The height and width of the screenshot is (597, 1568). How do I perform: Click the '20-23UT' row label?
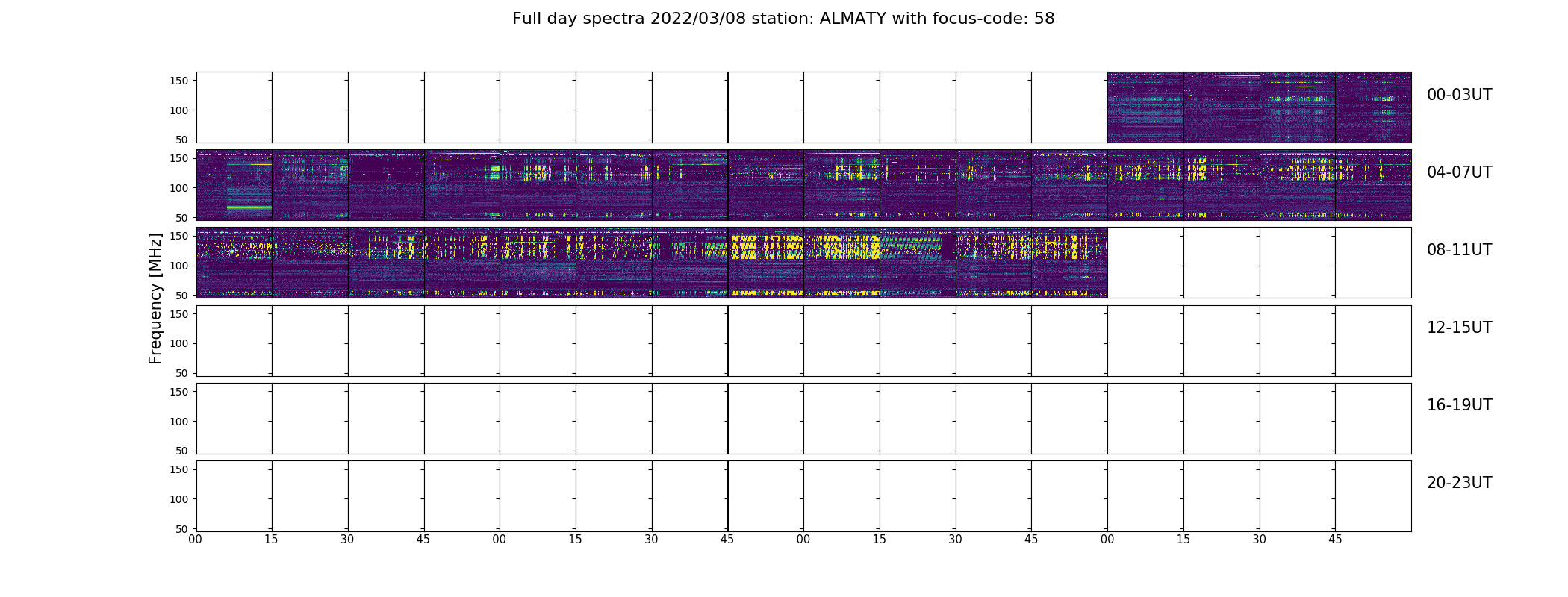[x=1459, y=483]
